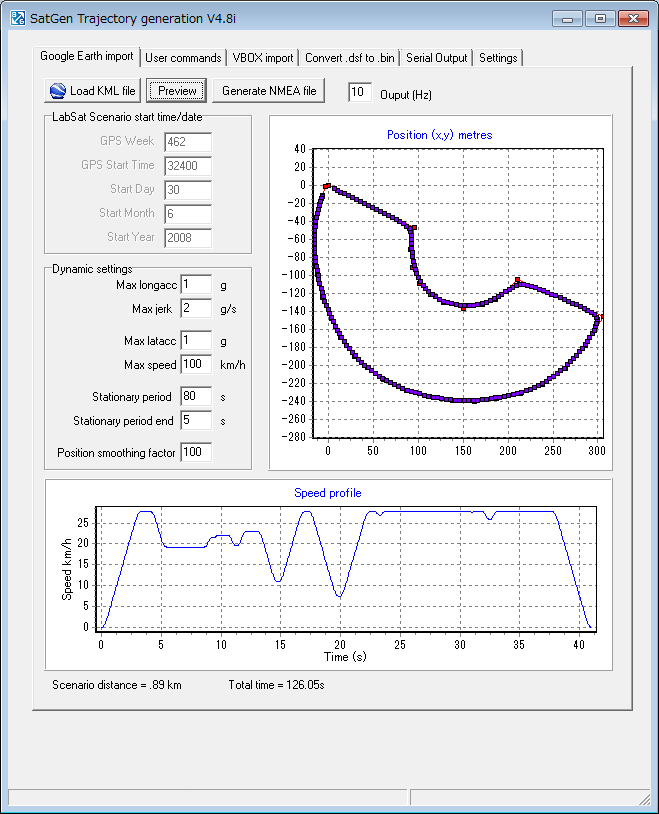Click the Max latacc input box
The height and width of the screenshot is (814, 659).
pos(195,341)
